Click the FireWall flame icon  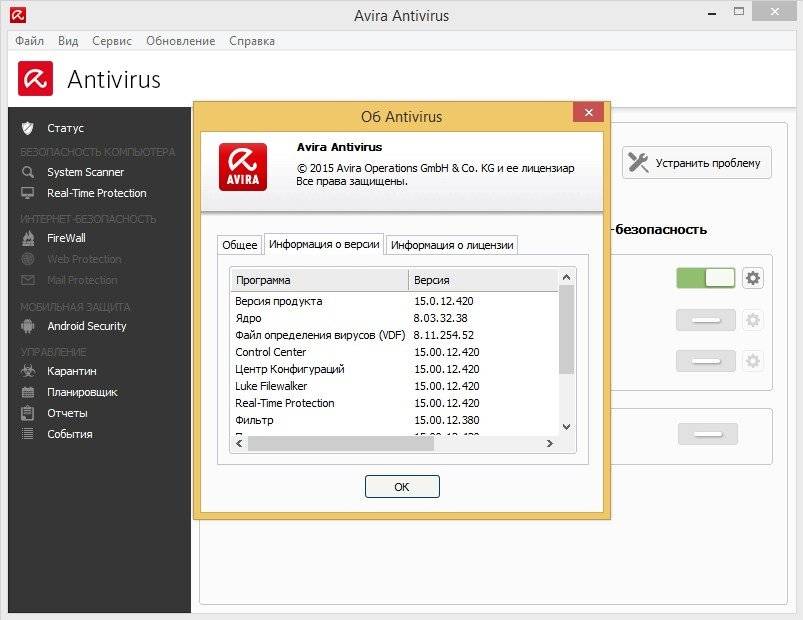point(28,238)
